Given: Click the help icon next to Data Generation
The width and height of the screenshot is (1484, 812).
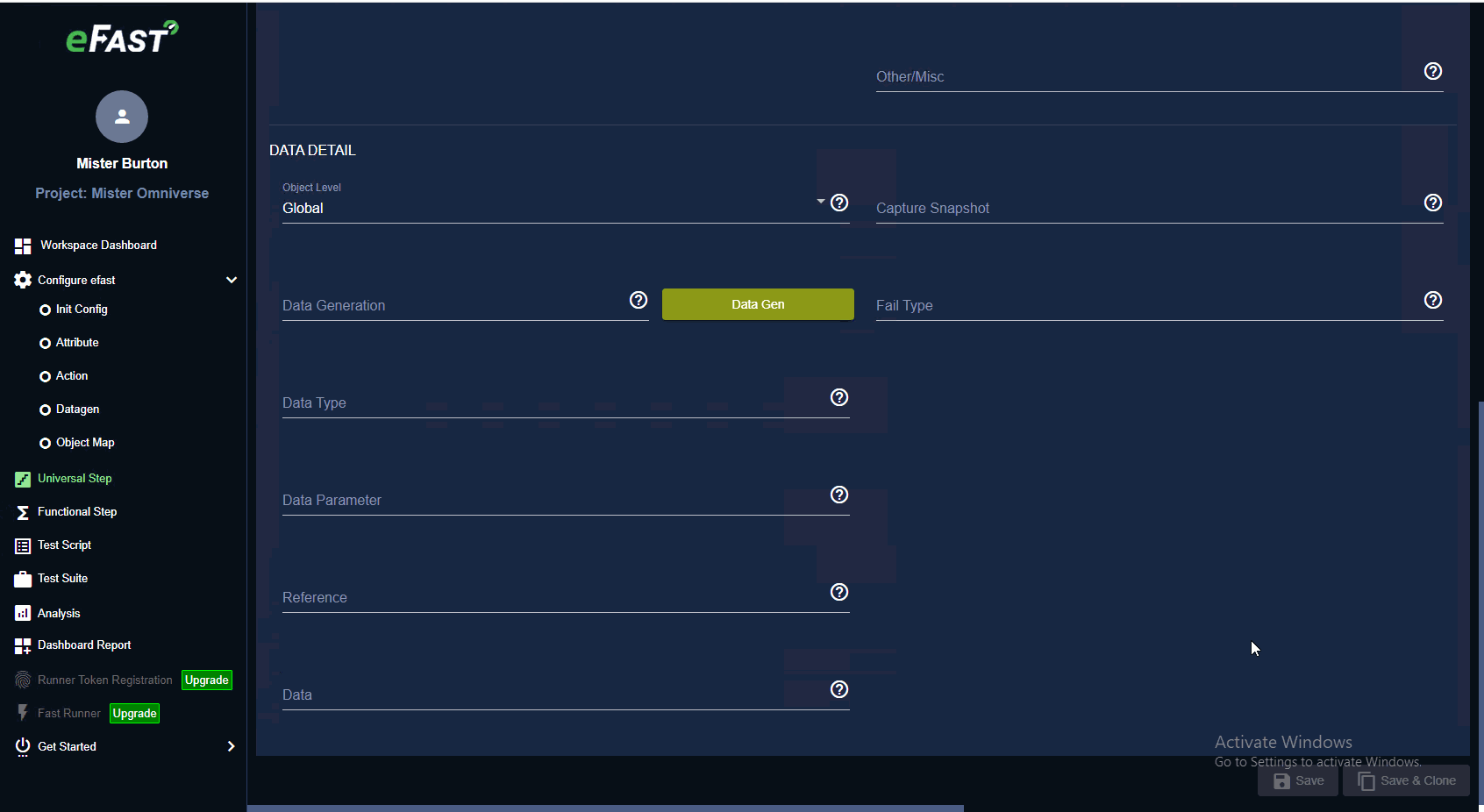Looking at the screenshot, I should click(x=639, y=300).
